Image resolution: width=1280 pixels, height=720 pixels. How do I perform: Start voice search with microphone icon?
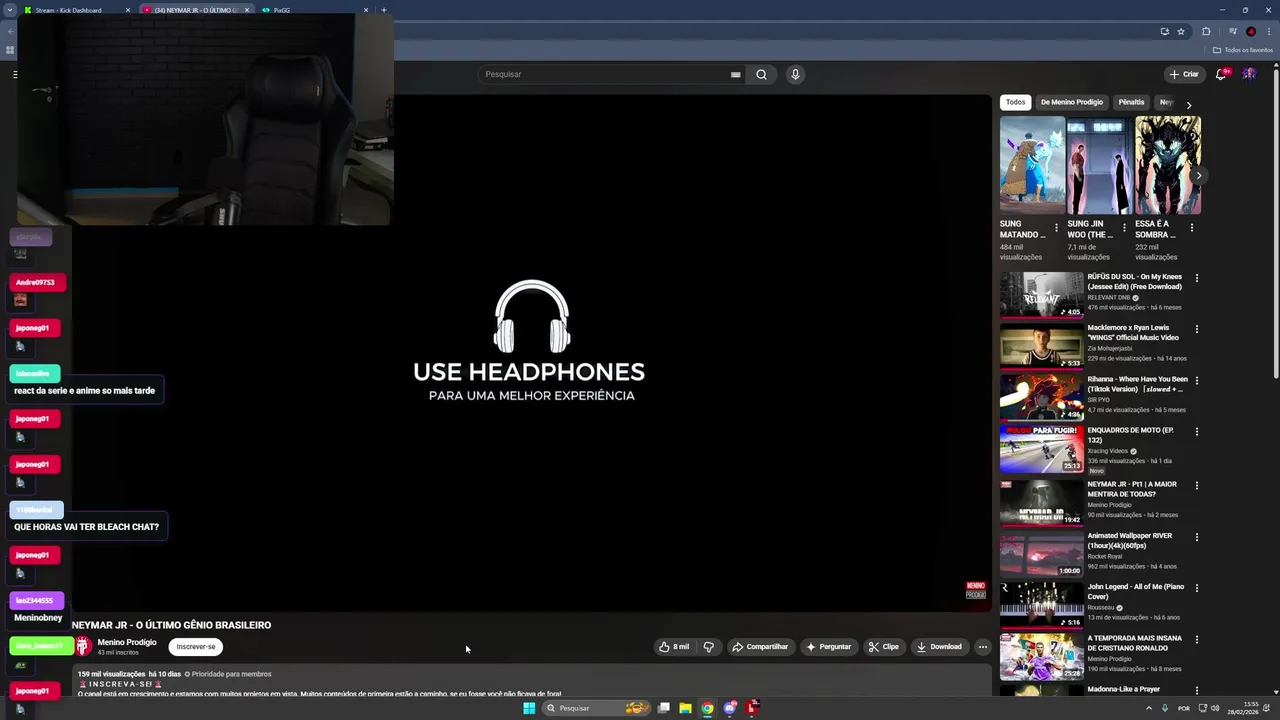pyautogui.click(x=795, y=74)
